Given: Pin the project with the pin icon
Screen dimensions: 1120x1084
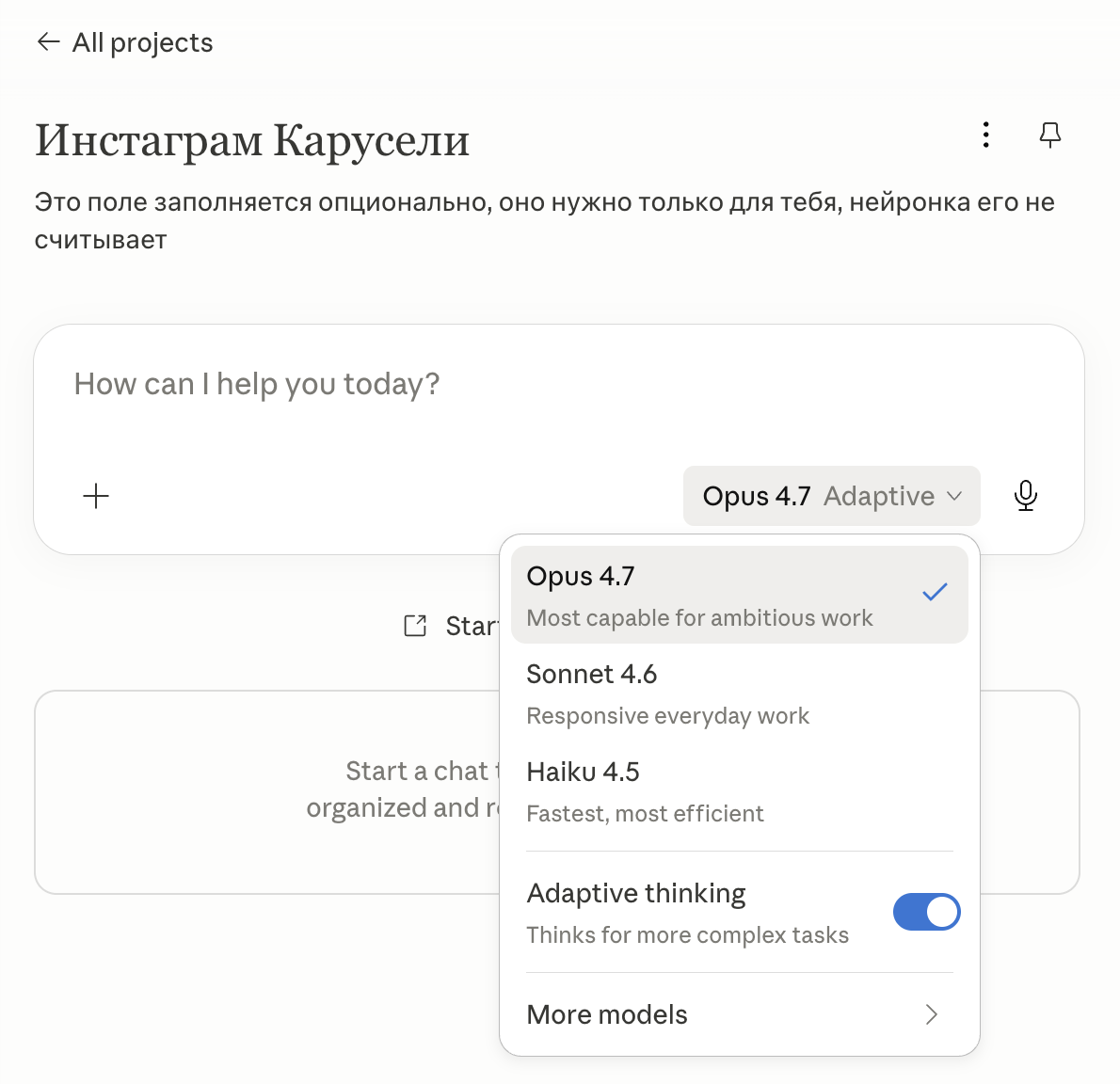Looking at the screenshot, I should pos(1050,135).
